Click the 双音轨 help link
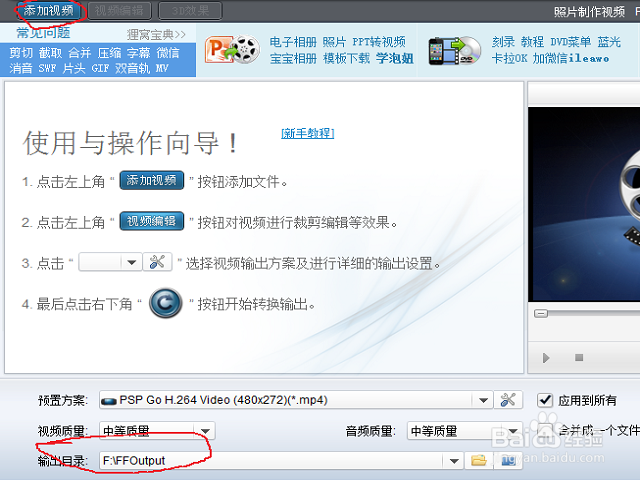Screen dimensions: 640x480 [x=133, y=68]
